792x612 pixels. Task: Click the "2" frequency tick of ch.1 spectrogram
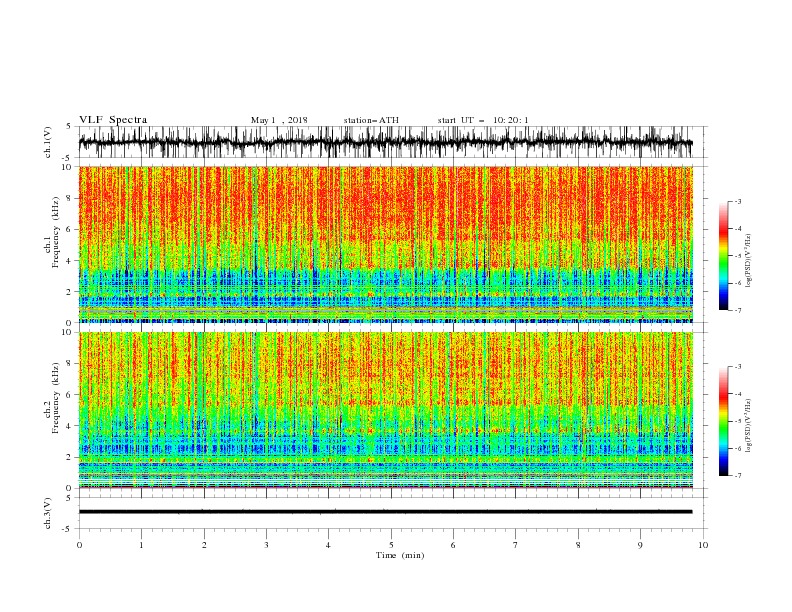pyautogui.click(x=70, y=292)
